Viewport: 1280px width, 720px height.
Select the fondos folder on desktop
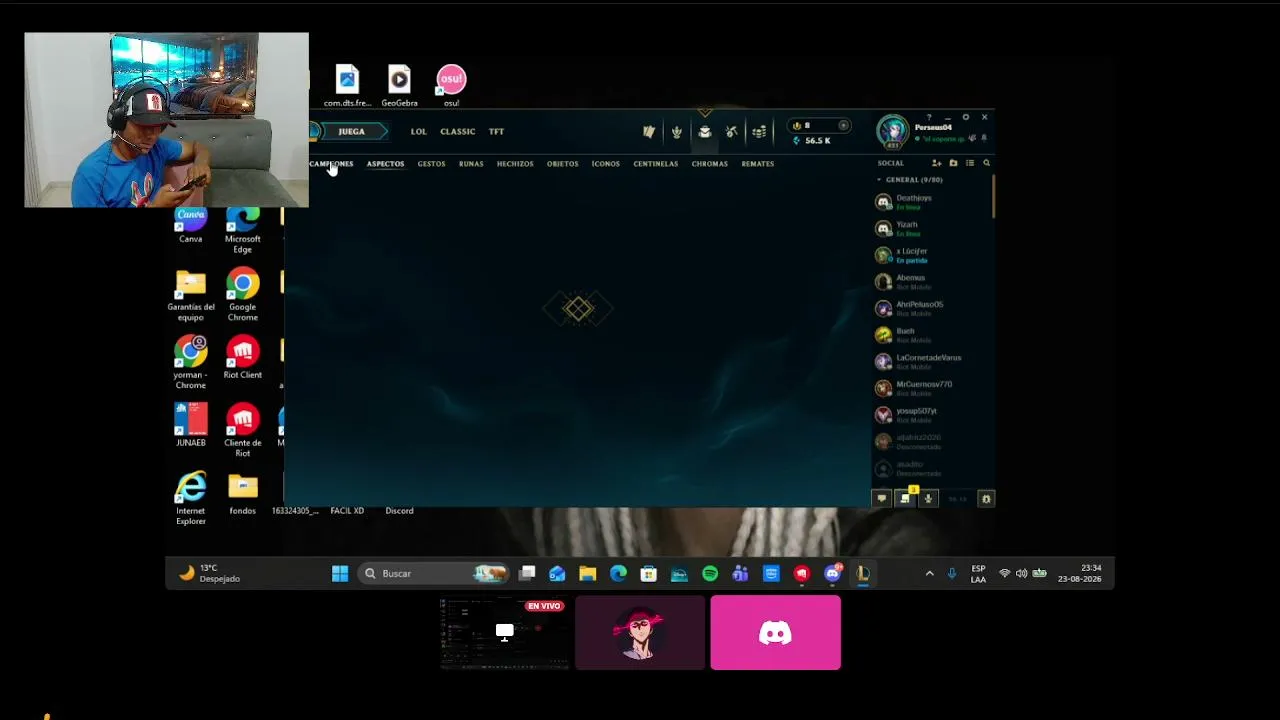click(242, 494)
